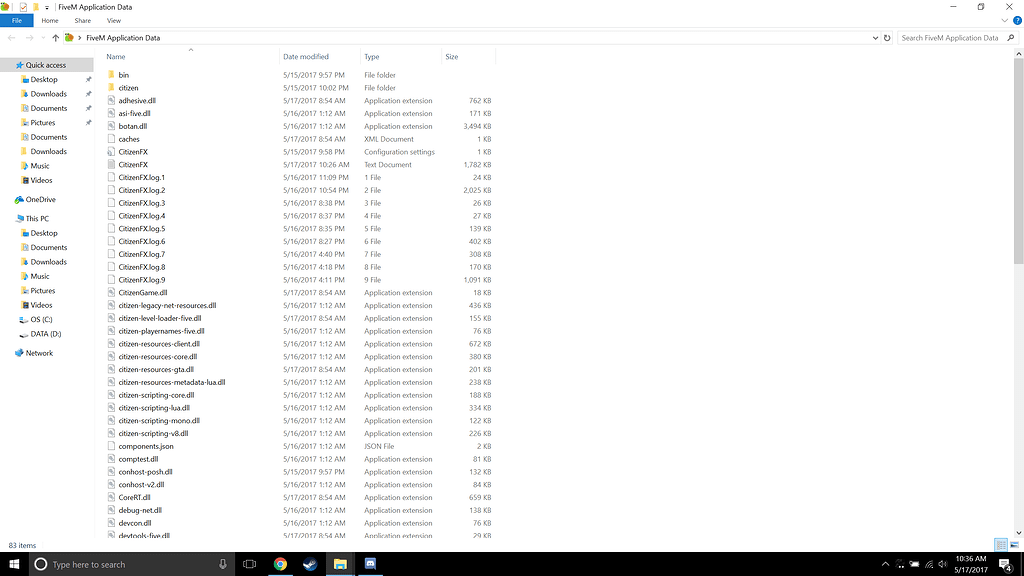The height and width of the screenshot is (576, 1024).
Task: Navigate up to parent folder using the up arrow
Action: point(56,37)
